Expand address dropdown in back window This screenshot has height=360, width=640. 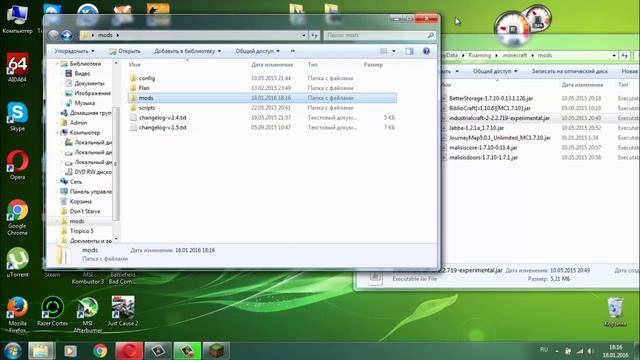point(614,56)
